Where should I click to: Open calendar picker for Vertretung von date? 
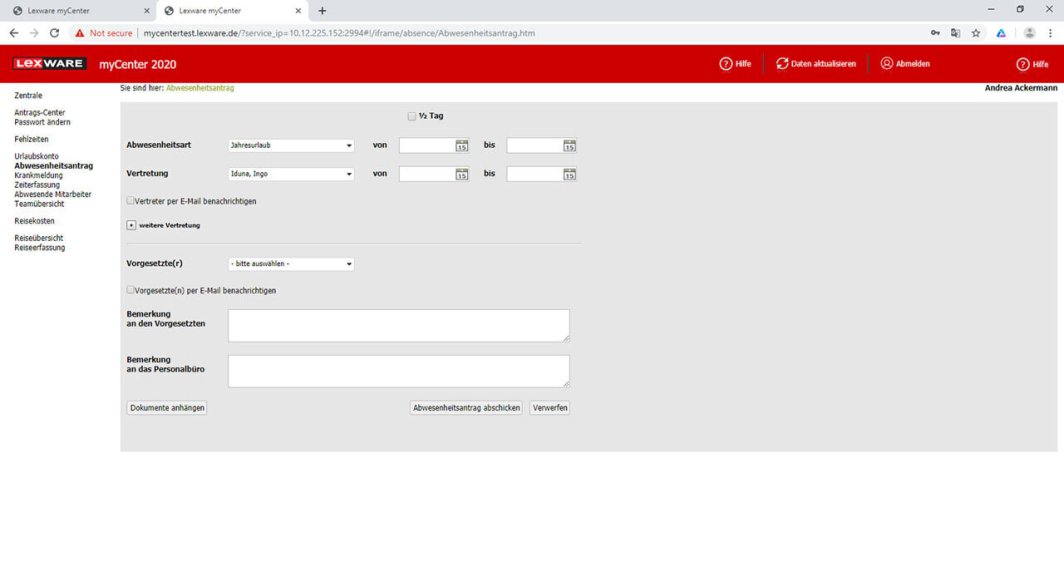coord(461,174)
